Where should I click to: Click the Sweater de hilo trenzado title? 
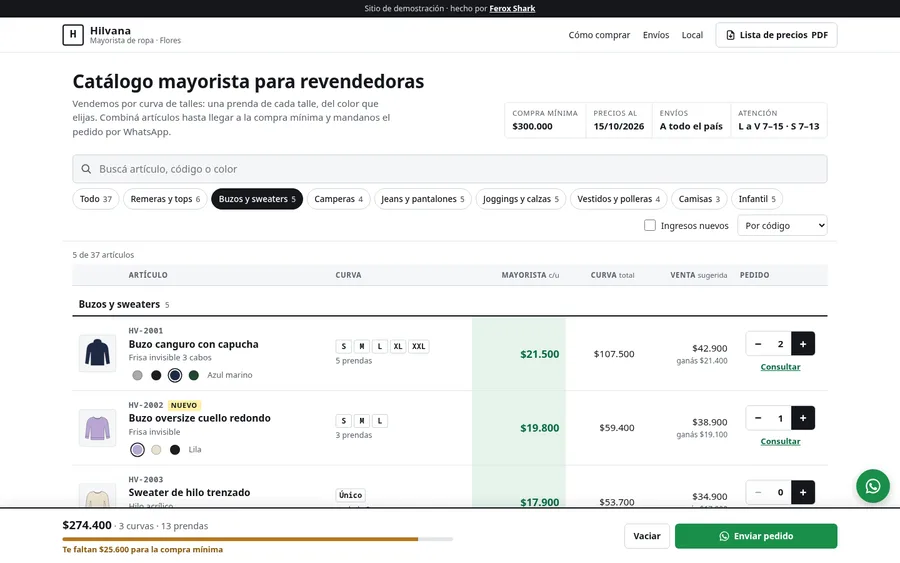(x=189, y=492)
